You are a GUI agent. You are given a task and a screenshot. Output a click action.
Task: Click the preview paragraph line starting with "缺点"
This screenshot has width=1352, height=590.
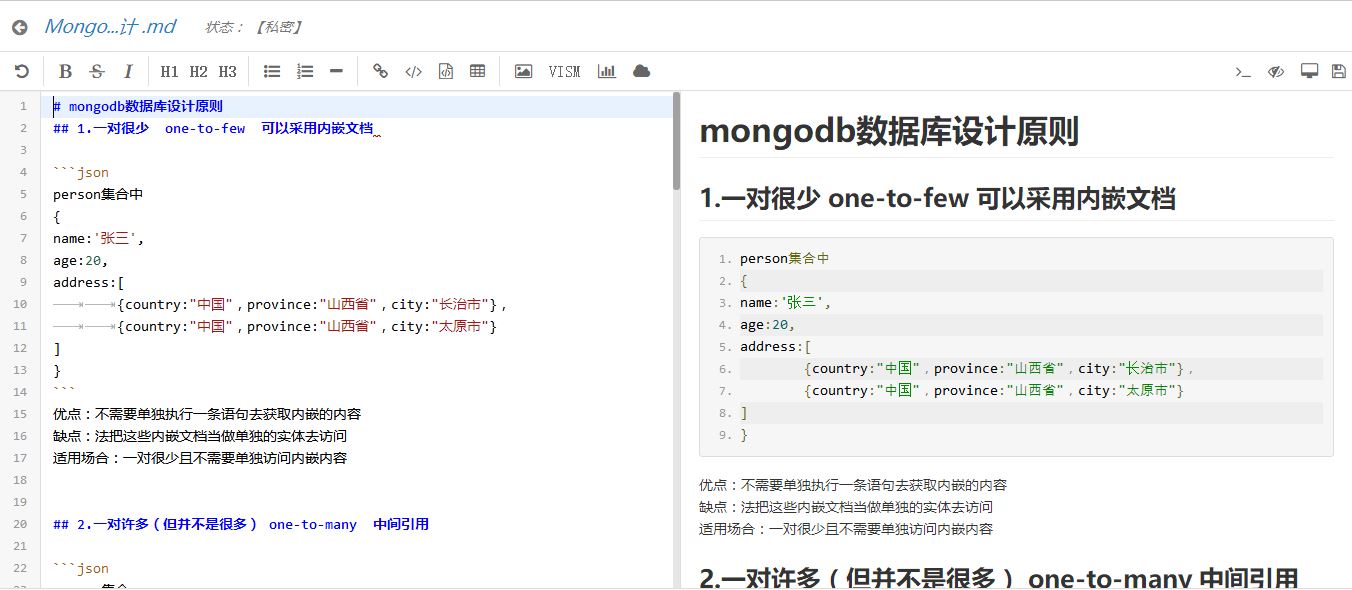[846, 507]
